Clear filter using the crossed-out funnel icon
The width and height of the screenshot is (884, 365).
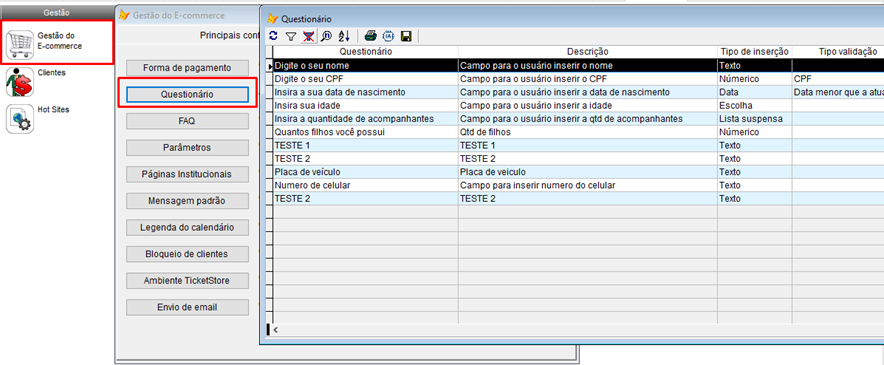pyautogui.click(x=308, y=36)
